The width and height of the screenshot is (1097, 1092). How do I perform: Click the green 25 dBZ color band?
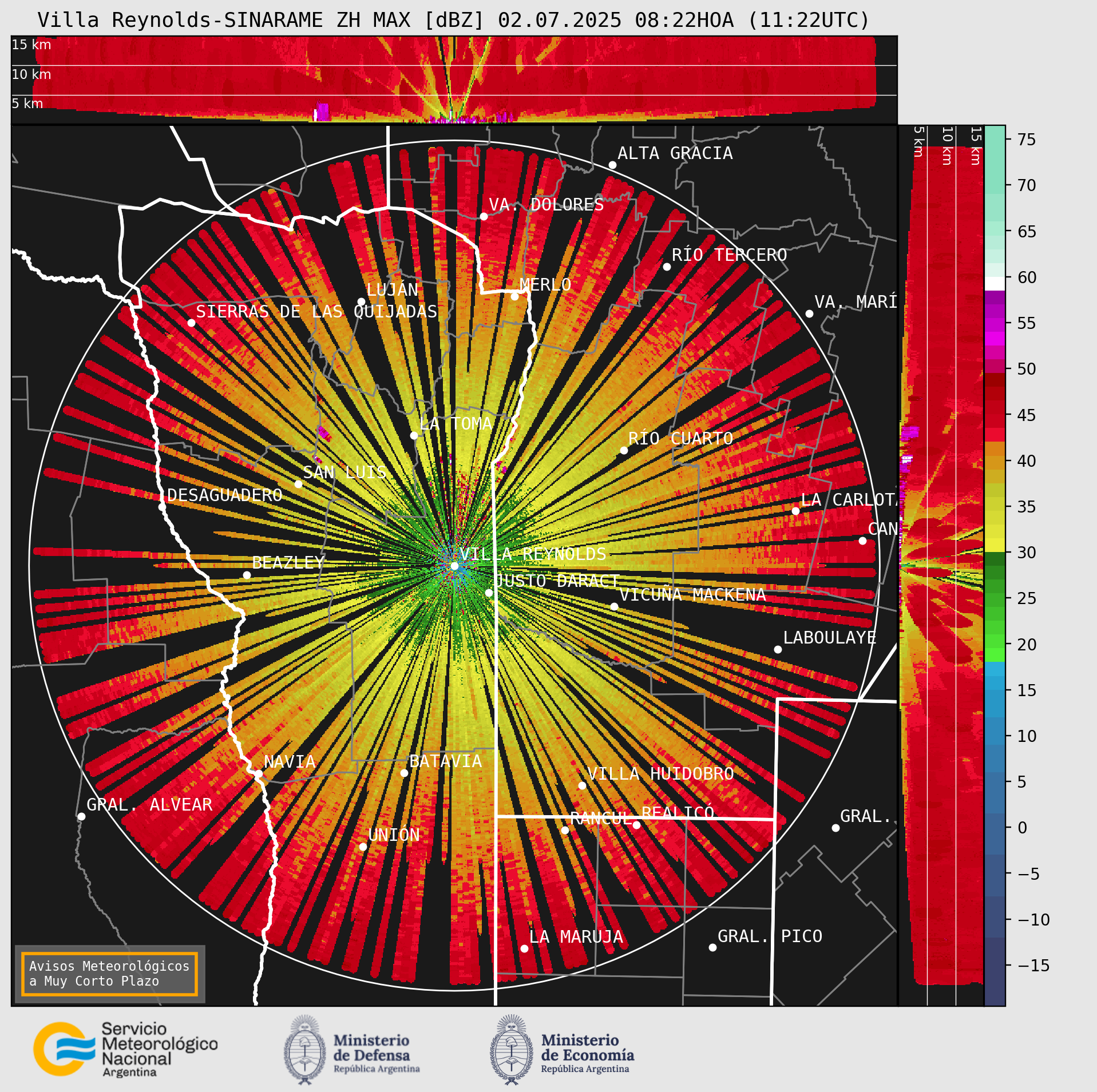995,599
